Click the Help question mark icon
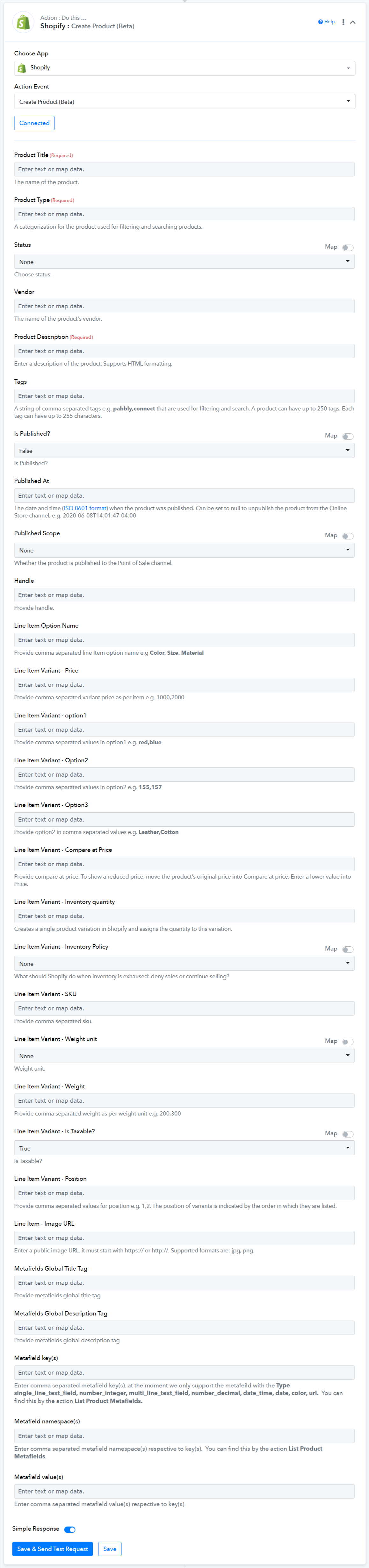The width and height of the screenshot is (369, 1568). tap(320, 22)
